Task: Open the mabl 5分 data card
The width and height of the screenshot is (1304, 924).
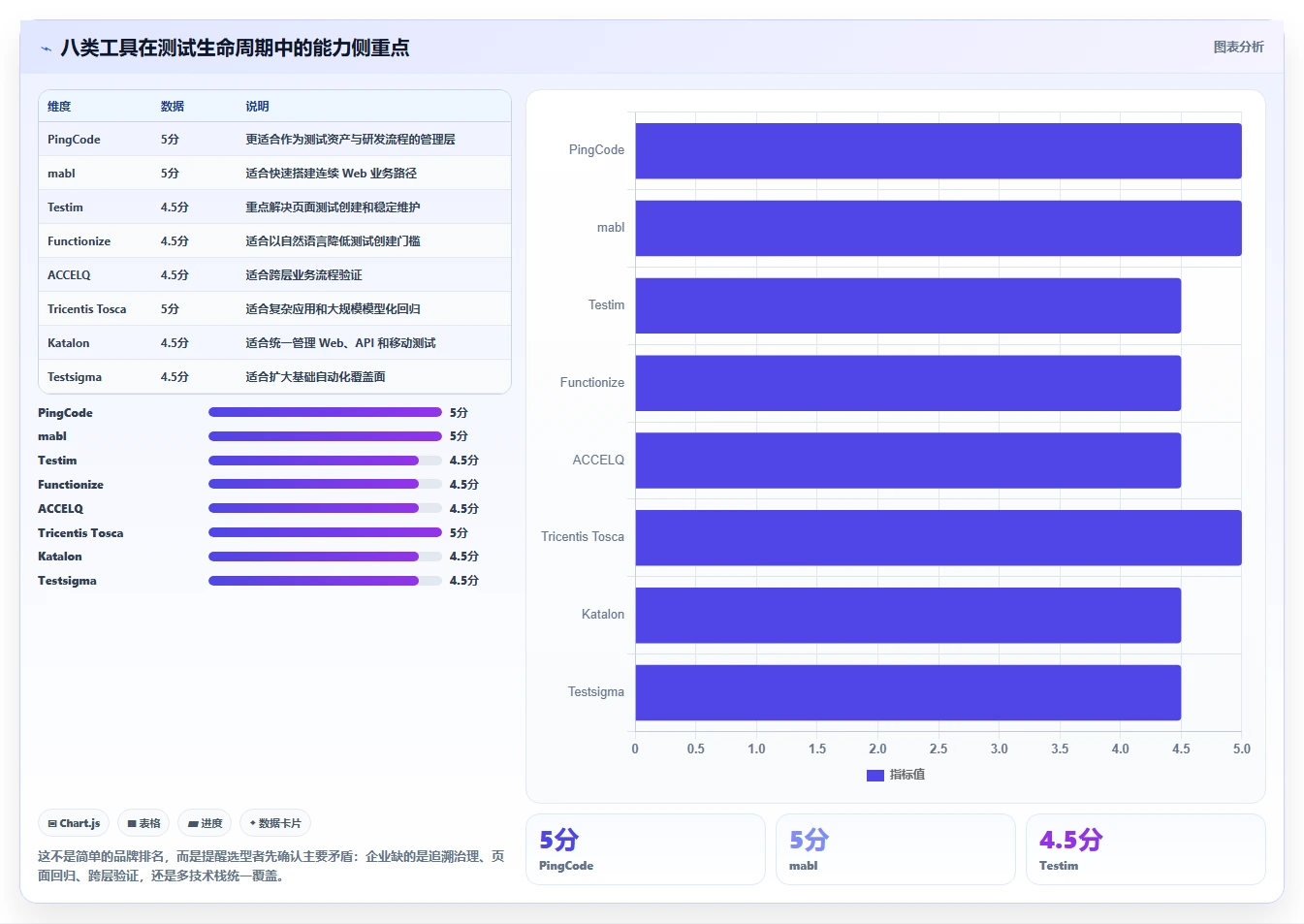Action: point(896,849)
